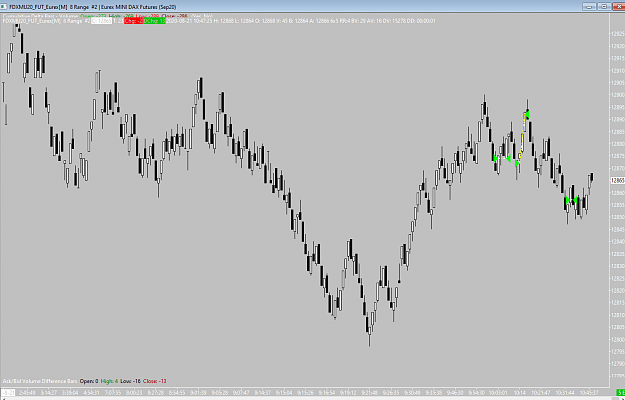Click the 10:03:01 time axis label
The height and width of the screenshot is (400, 625).
[x=498, y=392]
